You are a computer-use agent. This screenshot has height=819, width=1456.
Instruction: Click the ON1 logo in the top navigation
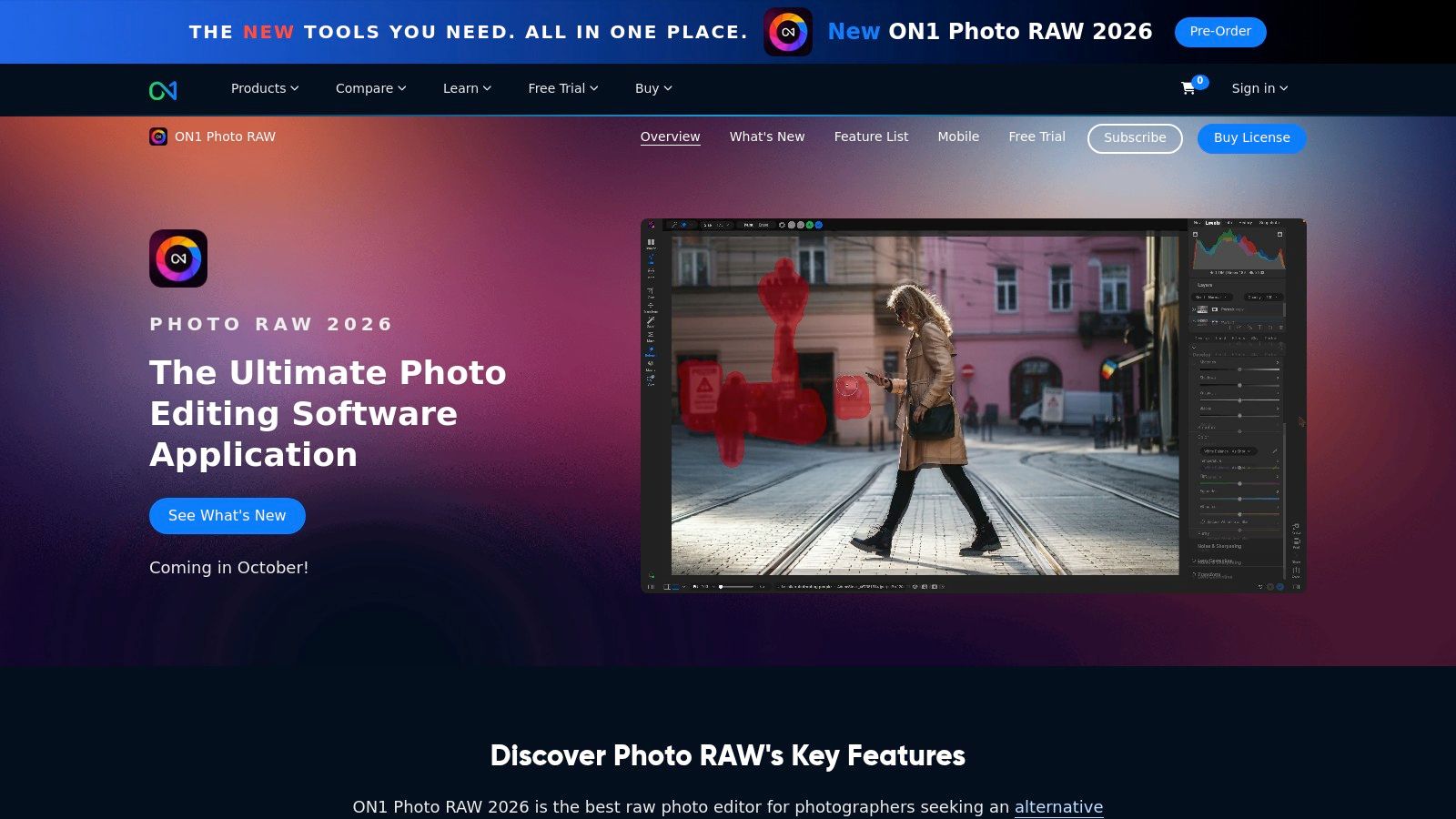(x=163, y=89)
